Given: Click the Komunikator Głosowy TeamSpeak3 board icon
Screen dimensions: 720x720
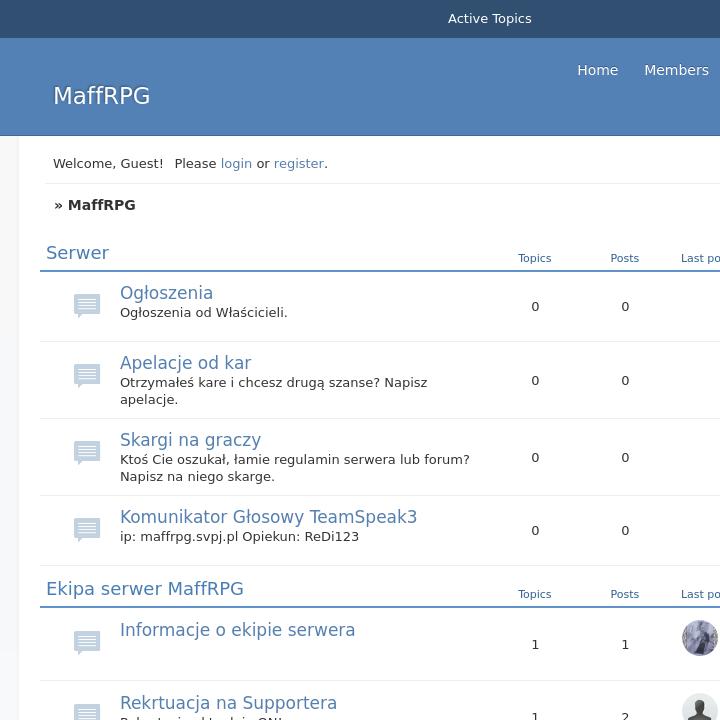Looking at the screenshot, I should pyautogui.click(x=87, y=528).
